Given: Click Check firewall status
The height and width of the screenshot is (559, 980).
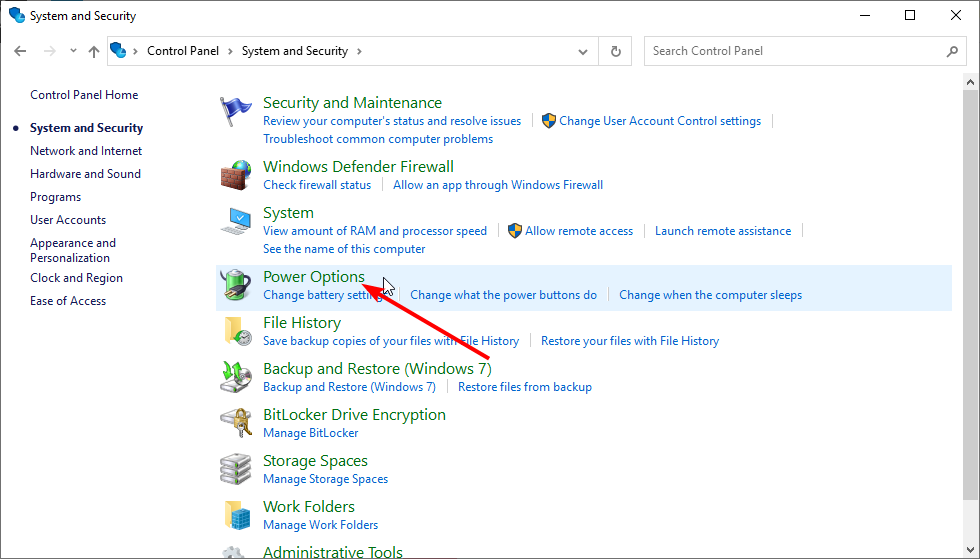Looking at the screenshot, I should [317, 185].
